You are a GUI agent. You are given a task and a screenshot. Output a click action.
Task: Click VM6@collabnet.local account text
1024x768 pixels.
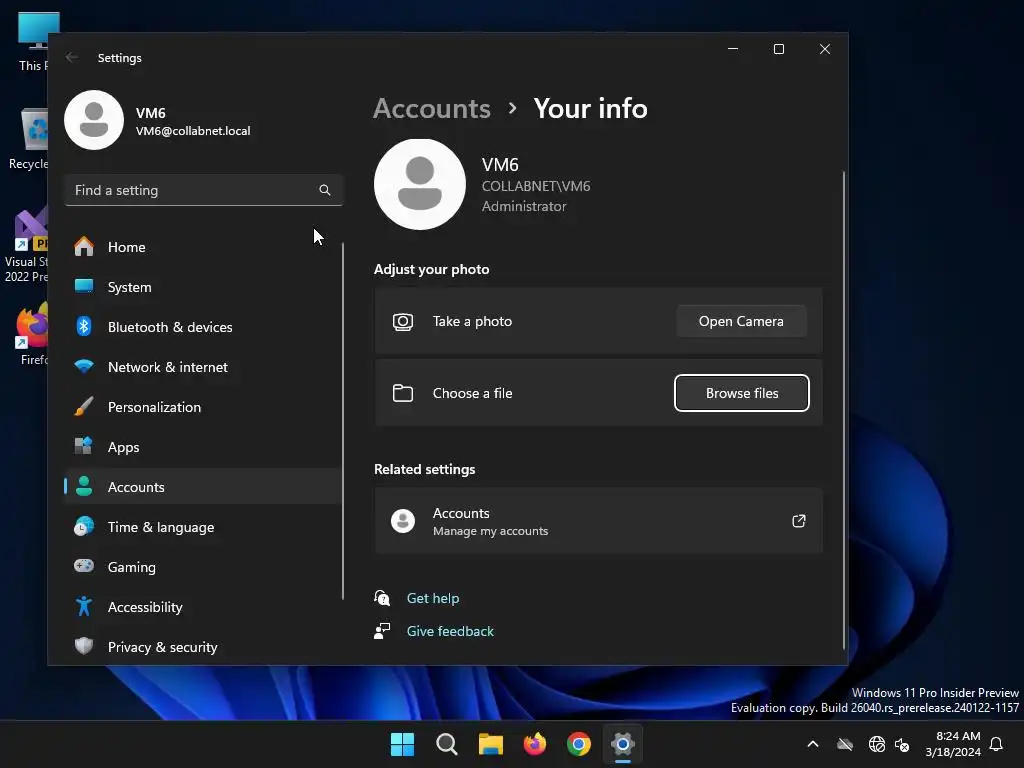point(193,131)
